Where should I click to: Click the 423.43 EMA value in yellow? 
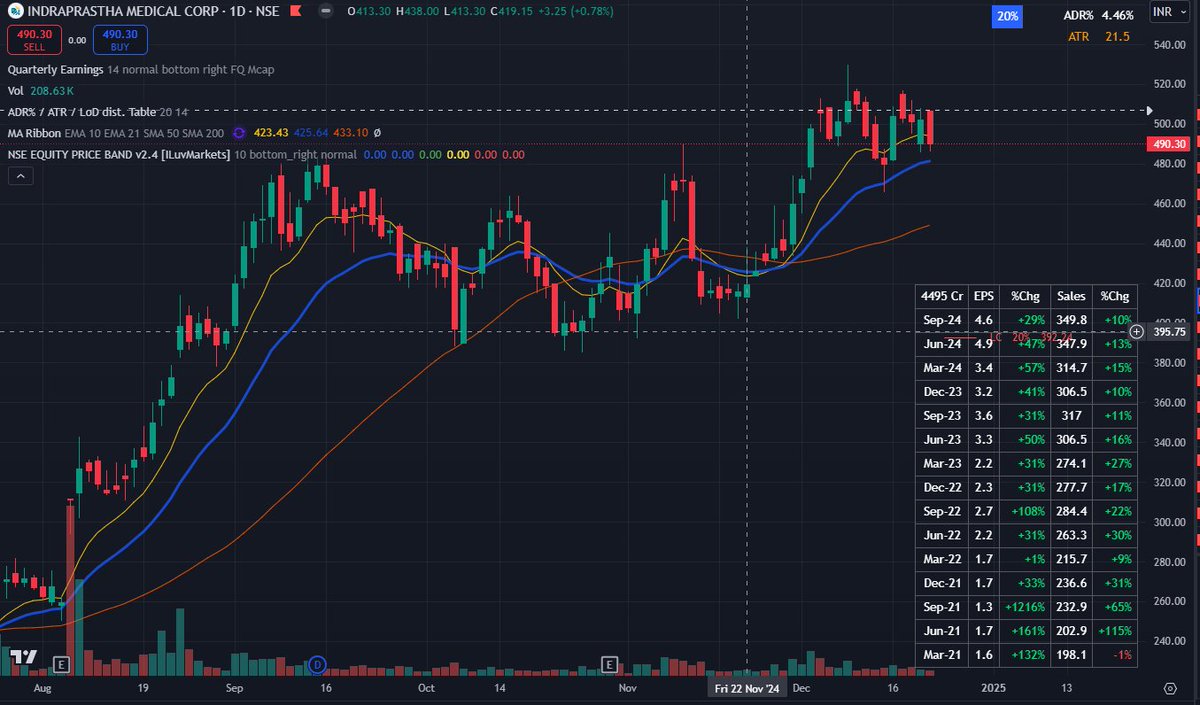[272, 132]
